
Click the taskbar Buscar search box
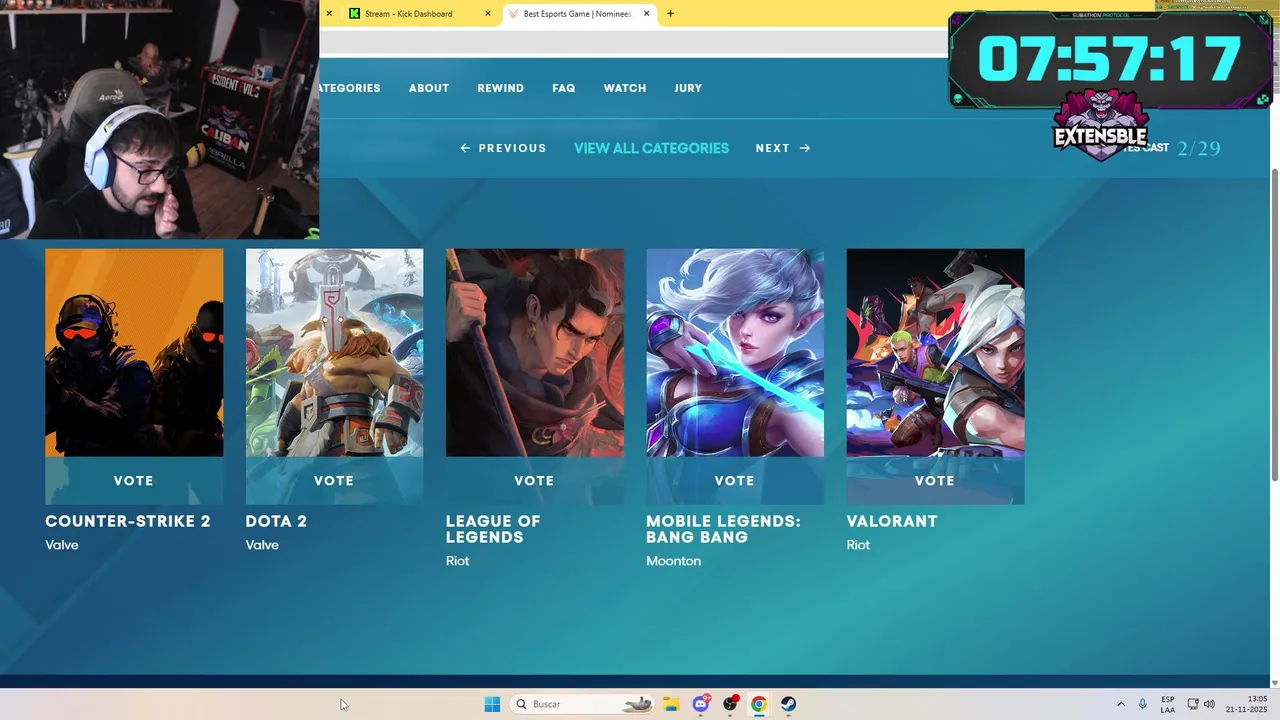tap(584, 704)
